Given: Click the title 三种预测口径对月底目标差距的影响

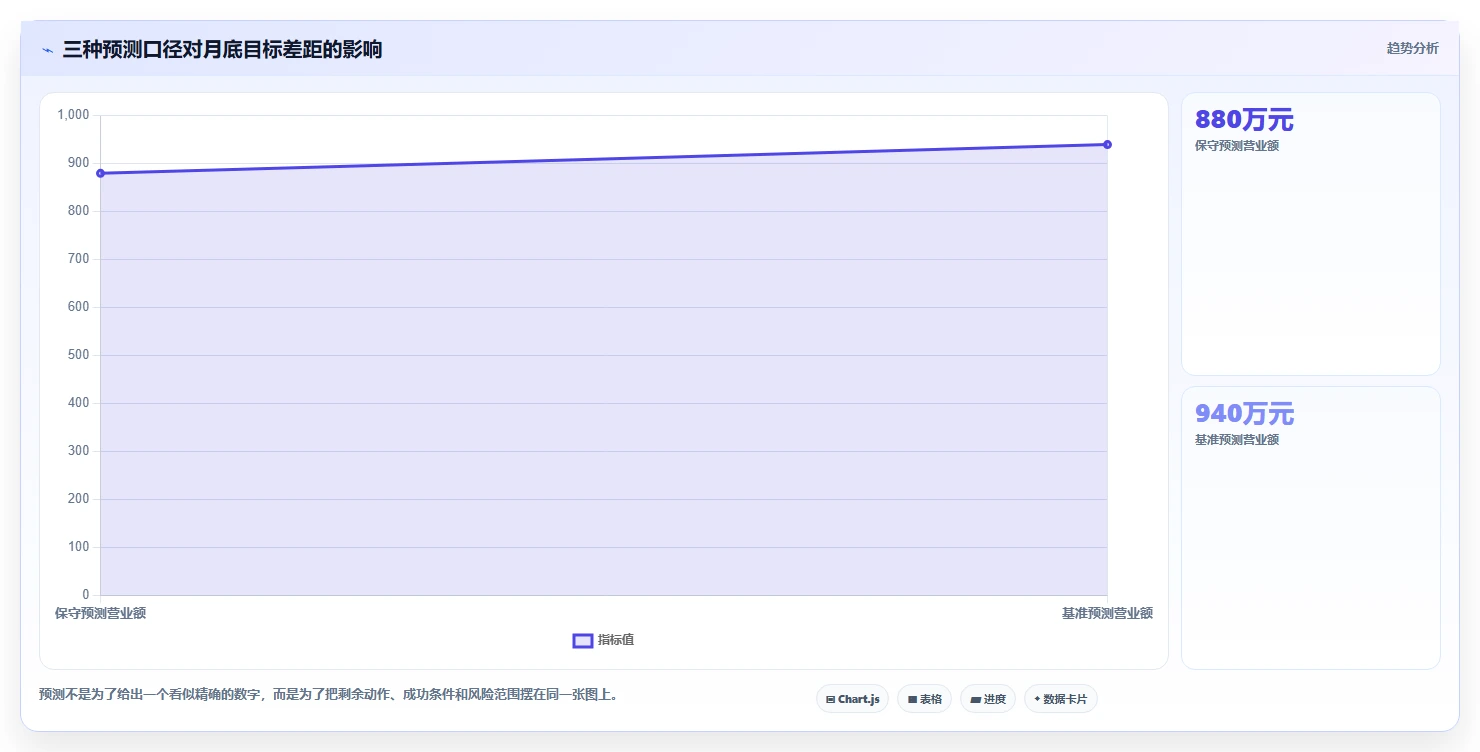Looking at the screenshot, I should pos(222,49).
